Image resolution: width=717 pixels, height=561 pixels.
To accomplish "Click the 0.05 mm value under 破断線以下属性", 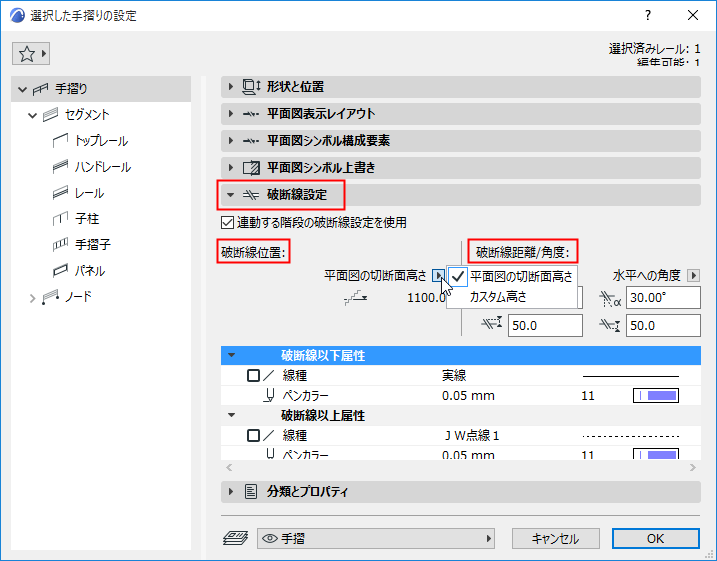I will 468,395.
